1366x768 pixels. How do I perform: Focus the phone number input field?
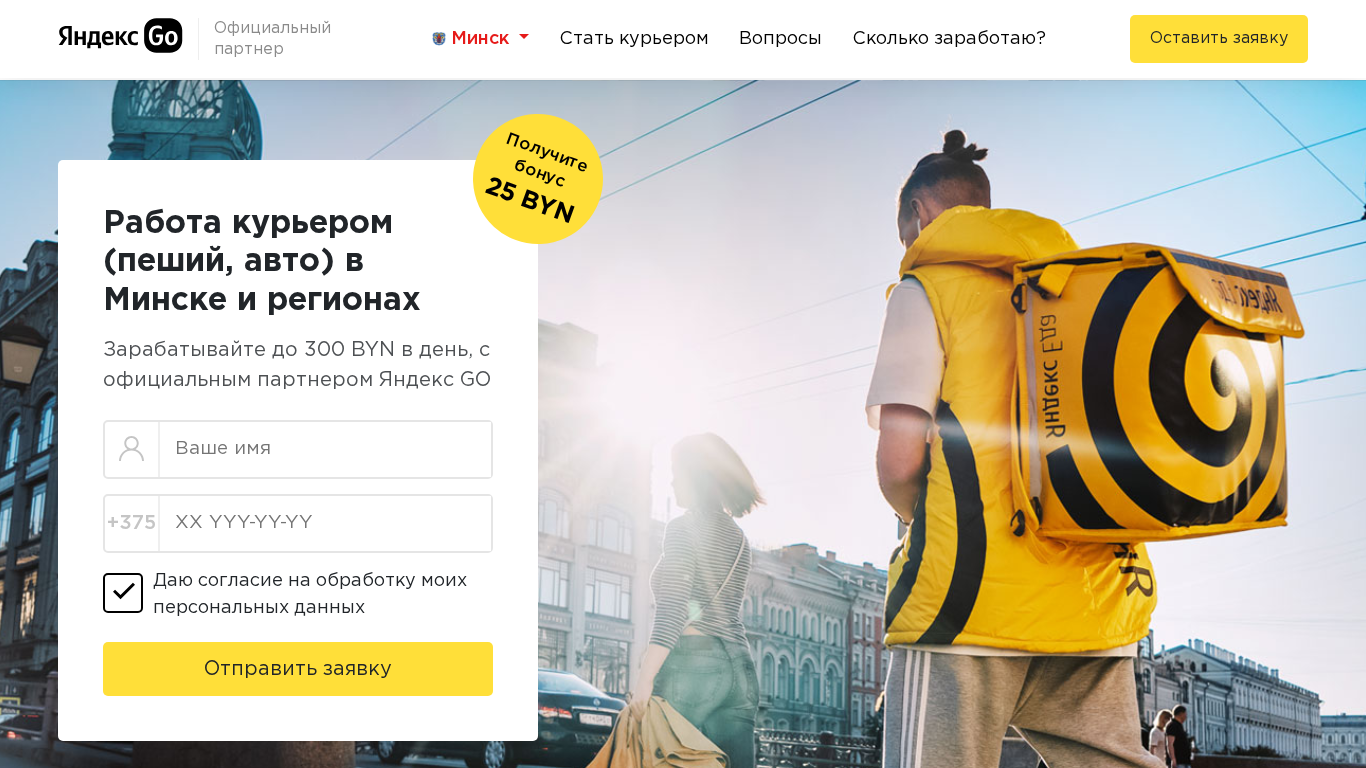326,523
